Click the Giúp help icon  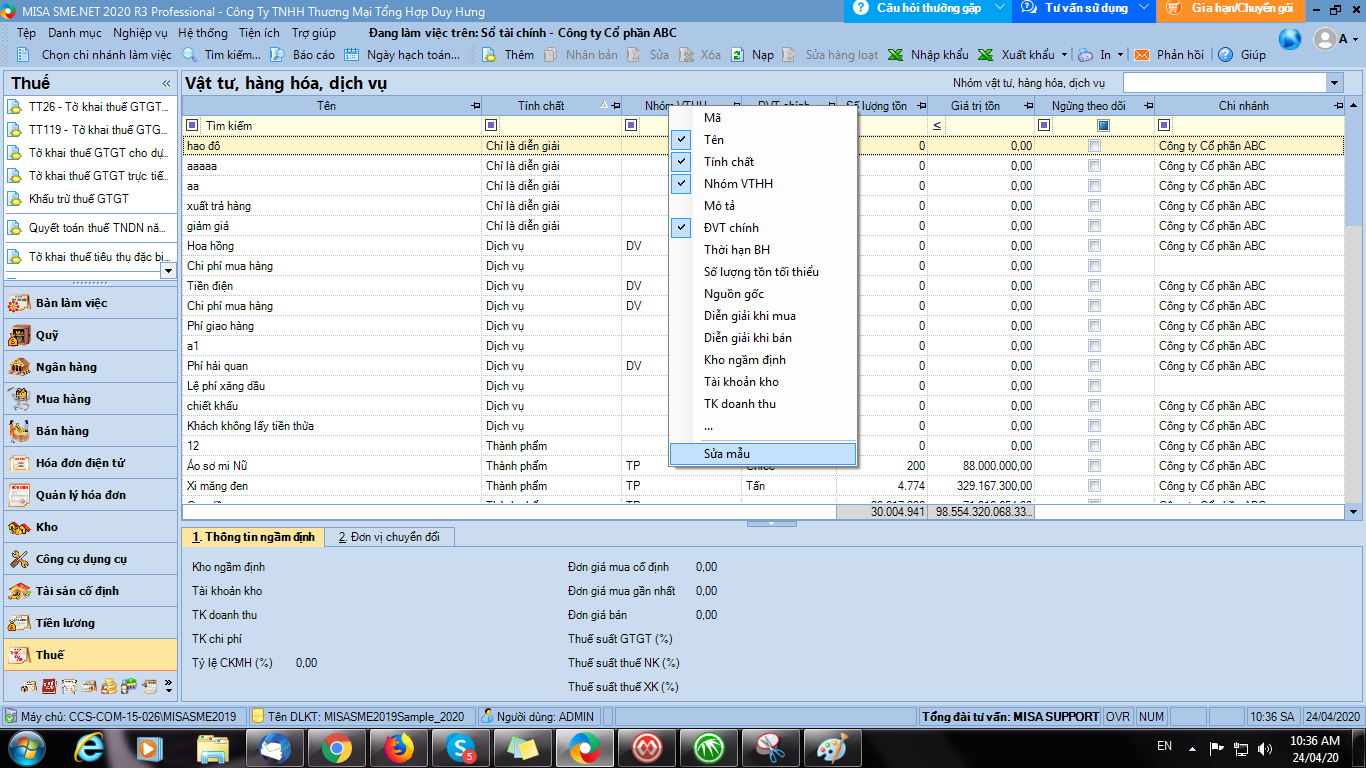click(1225, 55)
